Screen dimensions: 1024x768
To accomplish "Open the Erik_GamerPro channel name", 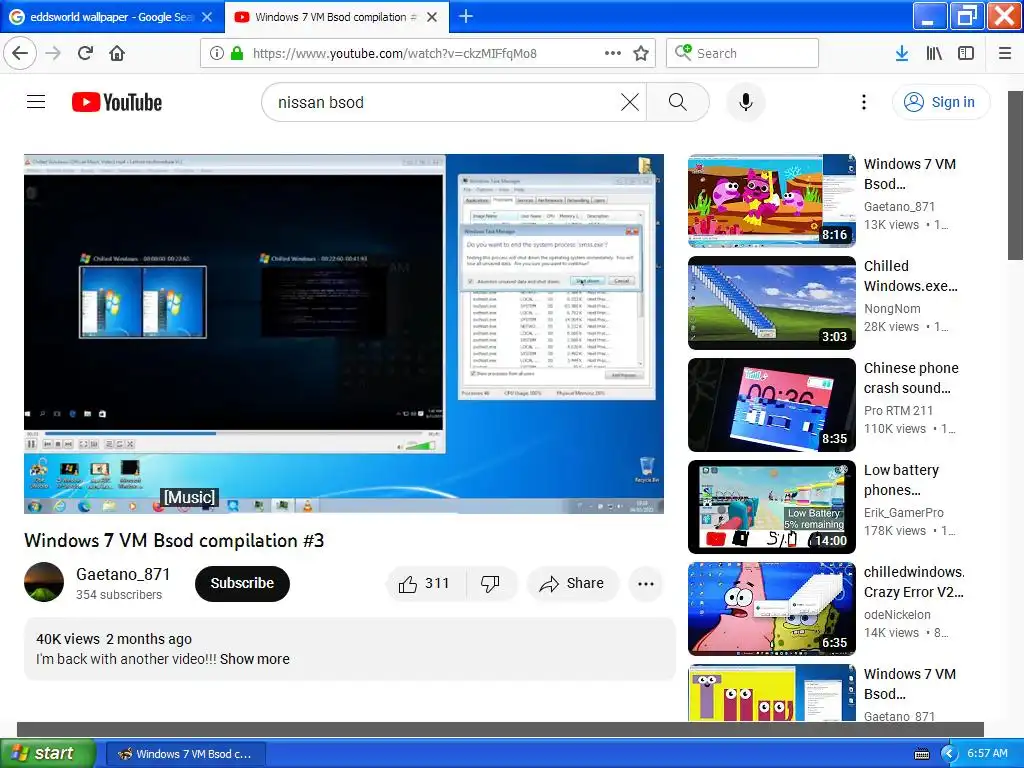I will point(904,512).
